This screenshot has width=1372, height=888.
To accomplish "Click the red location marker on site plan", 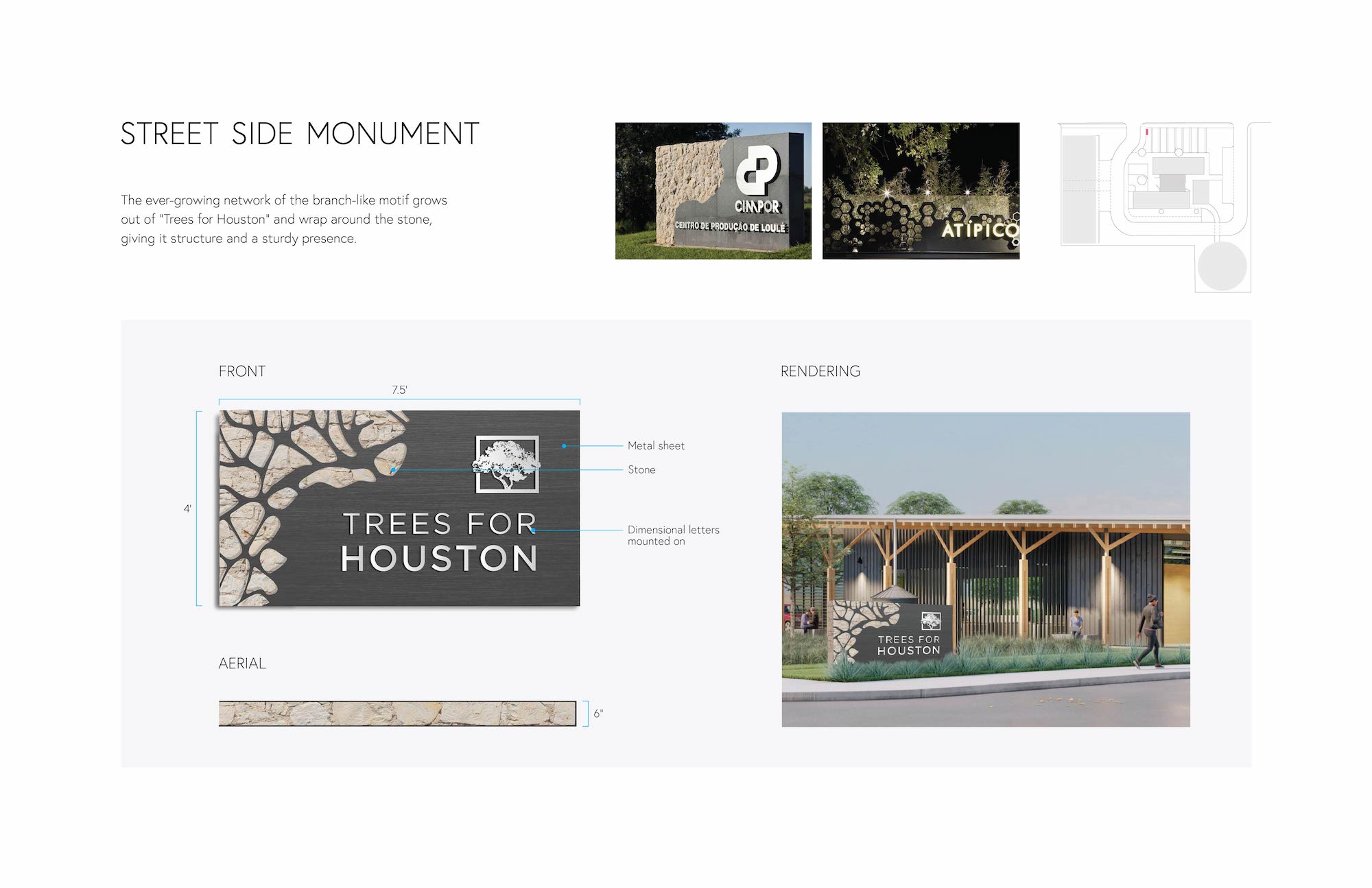I will pyautogui.click(x=1146, y=131).
